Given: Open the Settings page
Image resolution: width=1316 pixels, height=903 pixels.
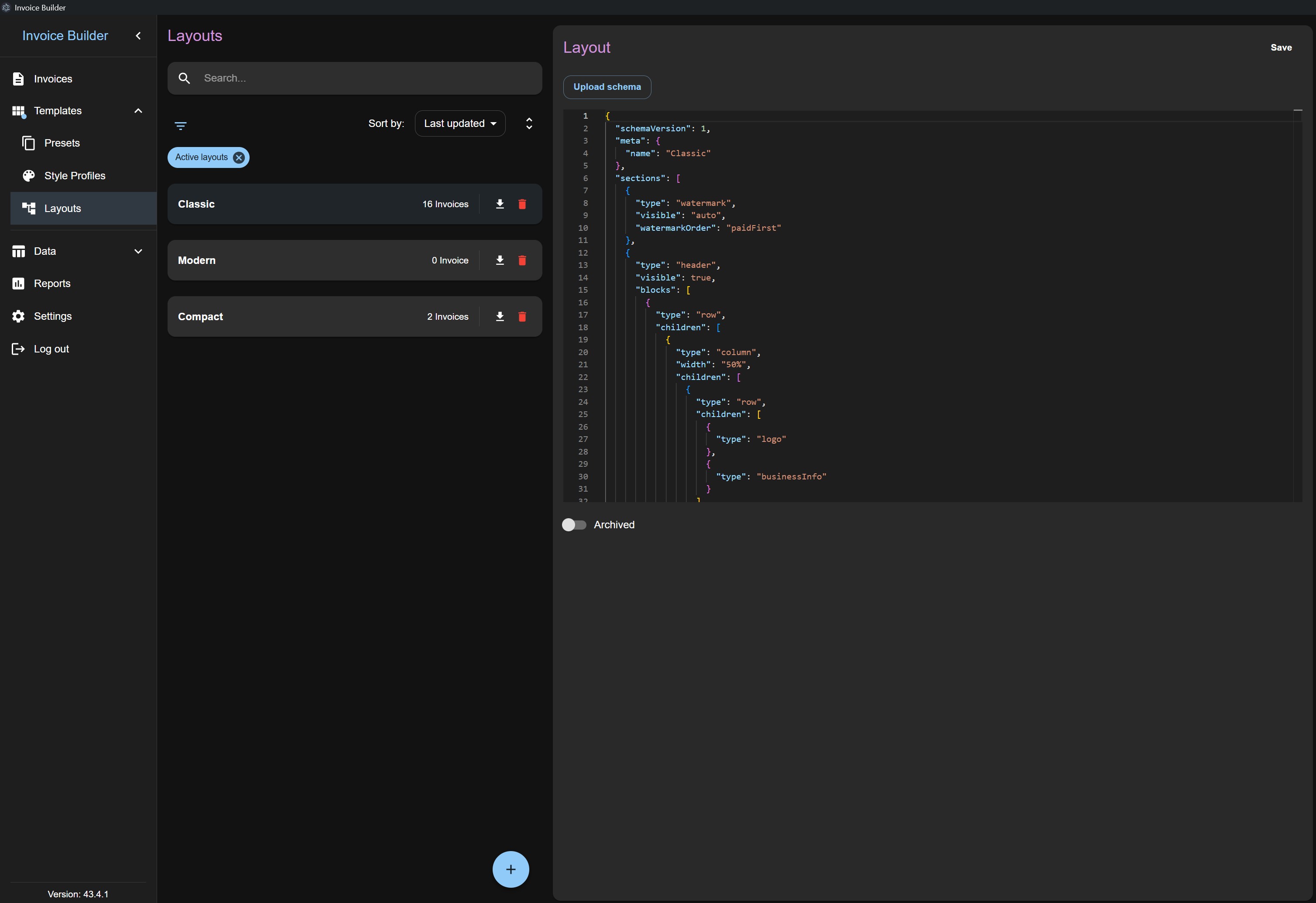Looking at the screenshot, I should coord(78,316).
